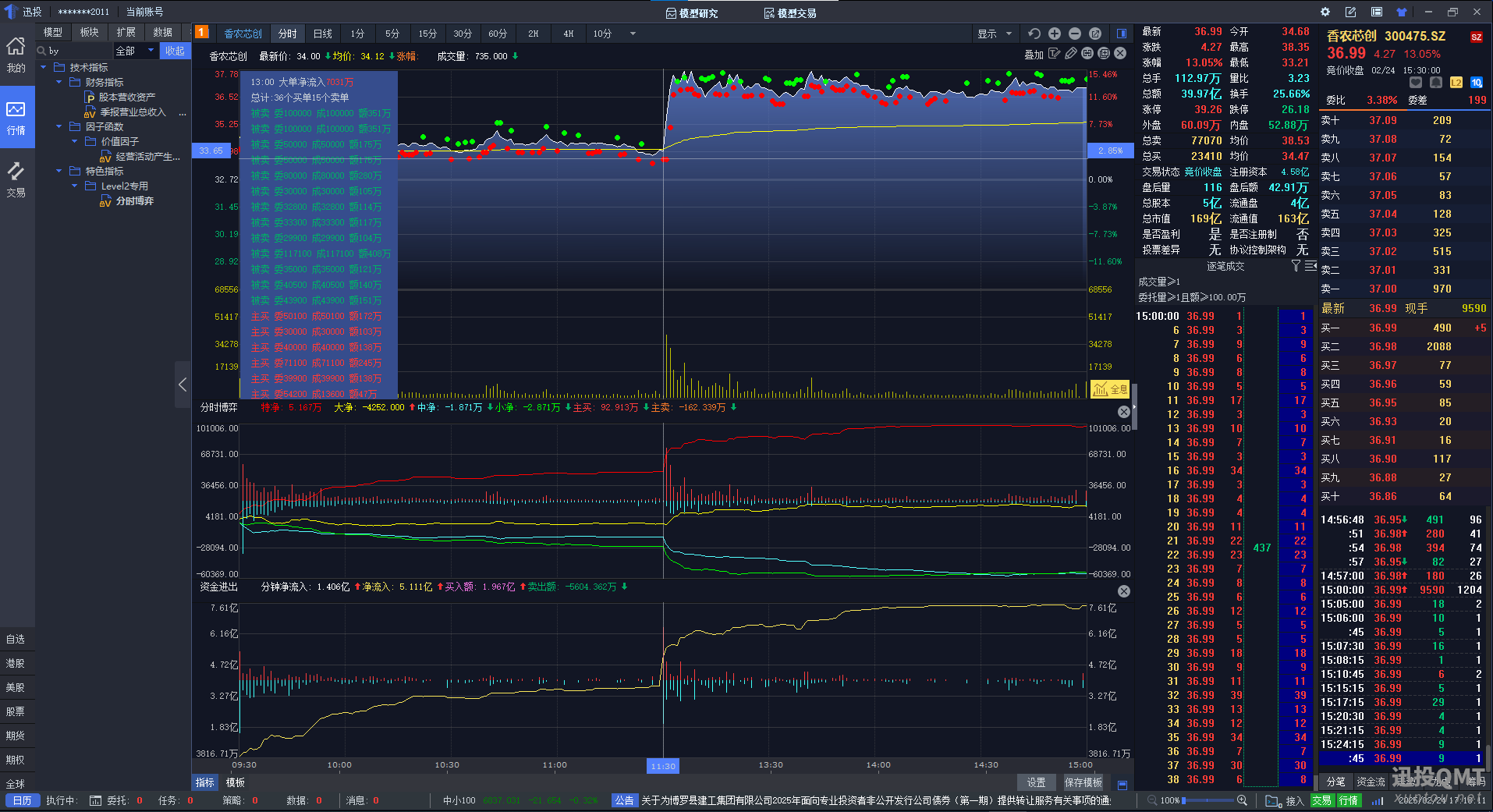Expand more periods arrow after 10分
This screenshot has width=1493, height=812.
click(x=633, y=34)
